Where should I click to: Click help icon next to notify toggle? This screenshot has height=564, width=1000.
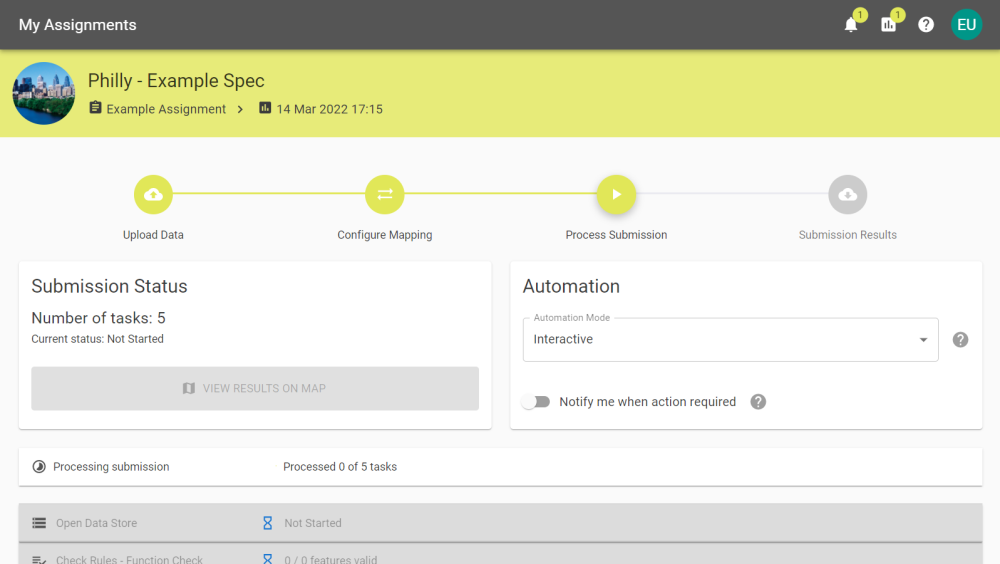[758, 402]
